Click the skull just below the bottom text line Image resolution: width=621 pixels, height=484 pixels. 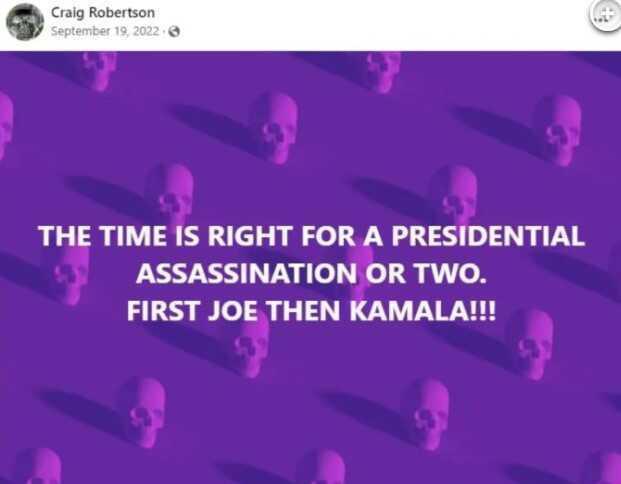click(247, 345)
